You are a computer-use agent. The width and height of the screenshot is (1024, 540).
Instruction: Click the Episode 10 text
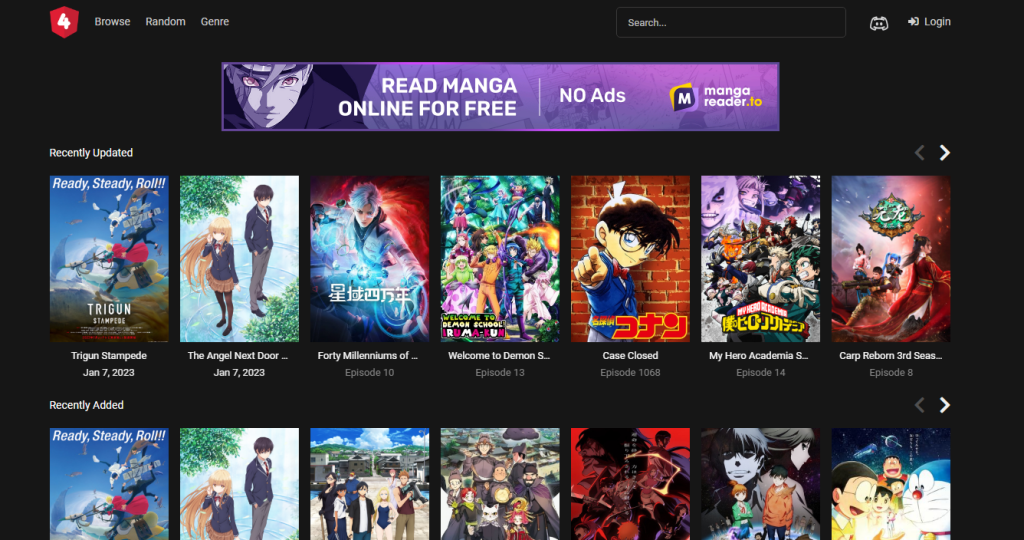point(370,373)
